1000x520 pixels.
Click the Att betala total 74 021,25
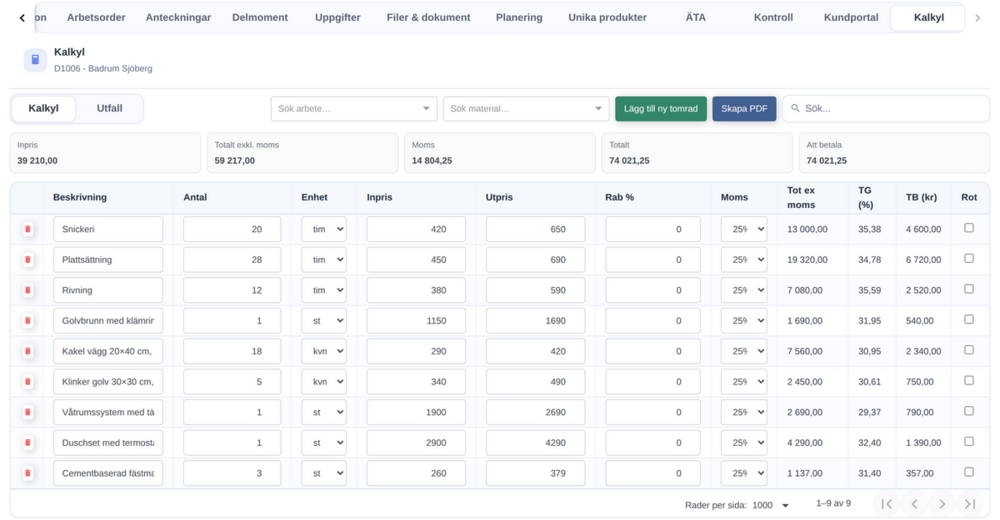[827, 161]
